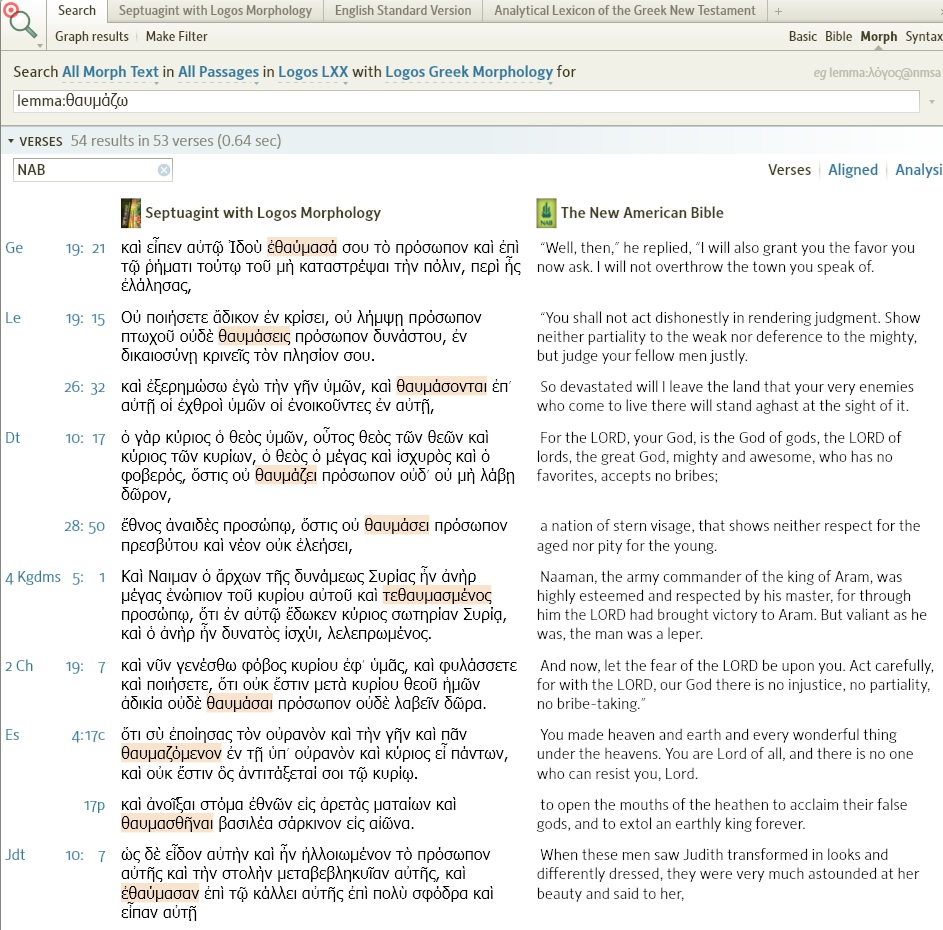
Task: Open Analytical Lexicon of the Greek New Testament tab
Action: point(625,11)
